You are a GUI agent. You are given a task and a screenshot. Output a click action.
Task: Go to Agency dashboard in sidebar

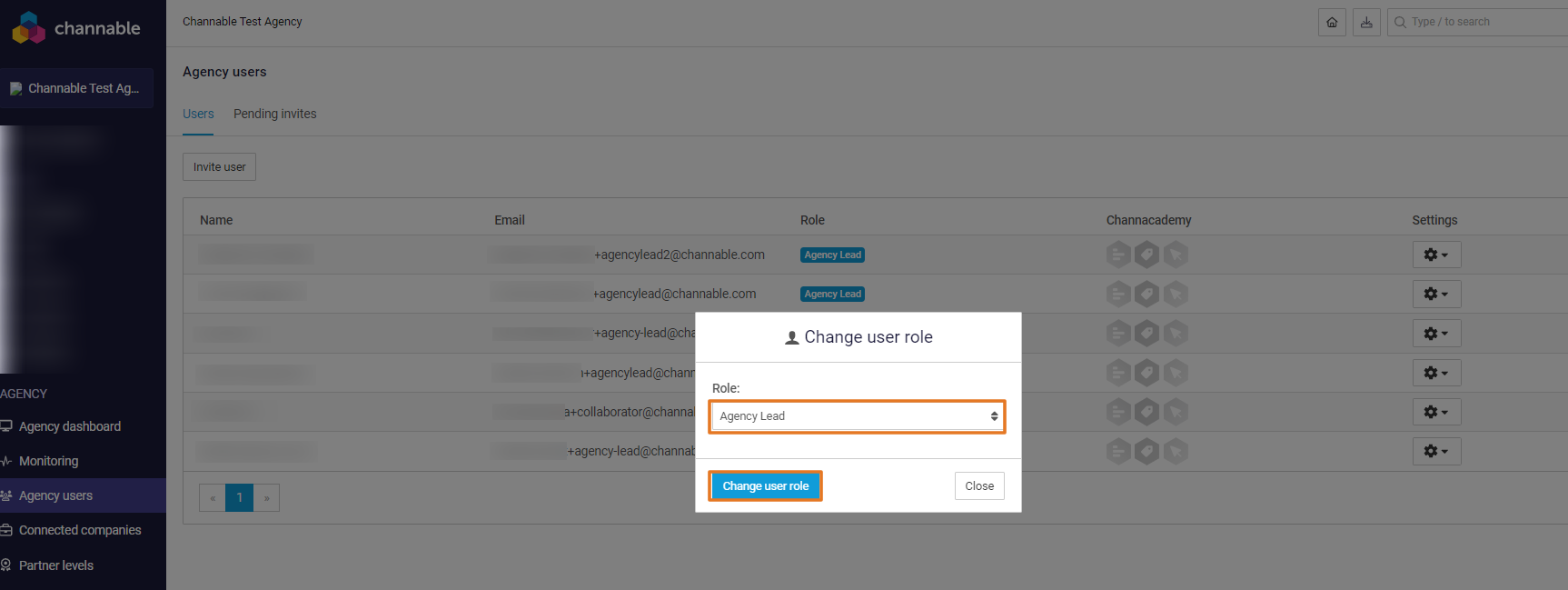69,426
